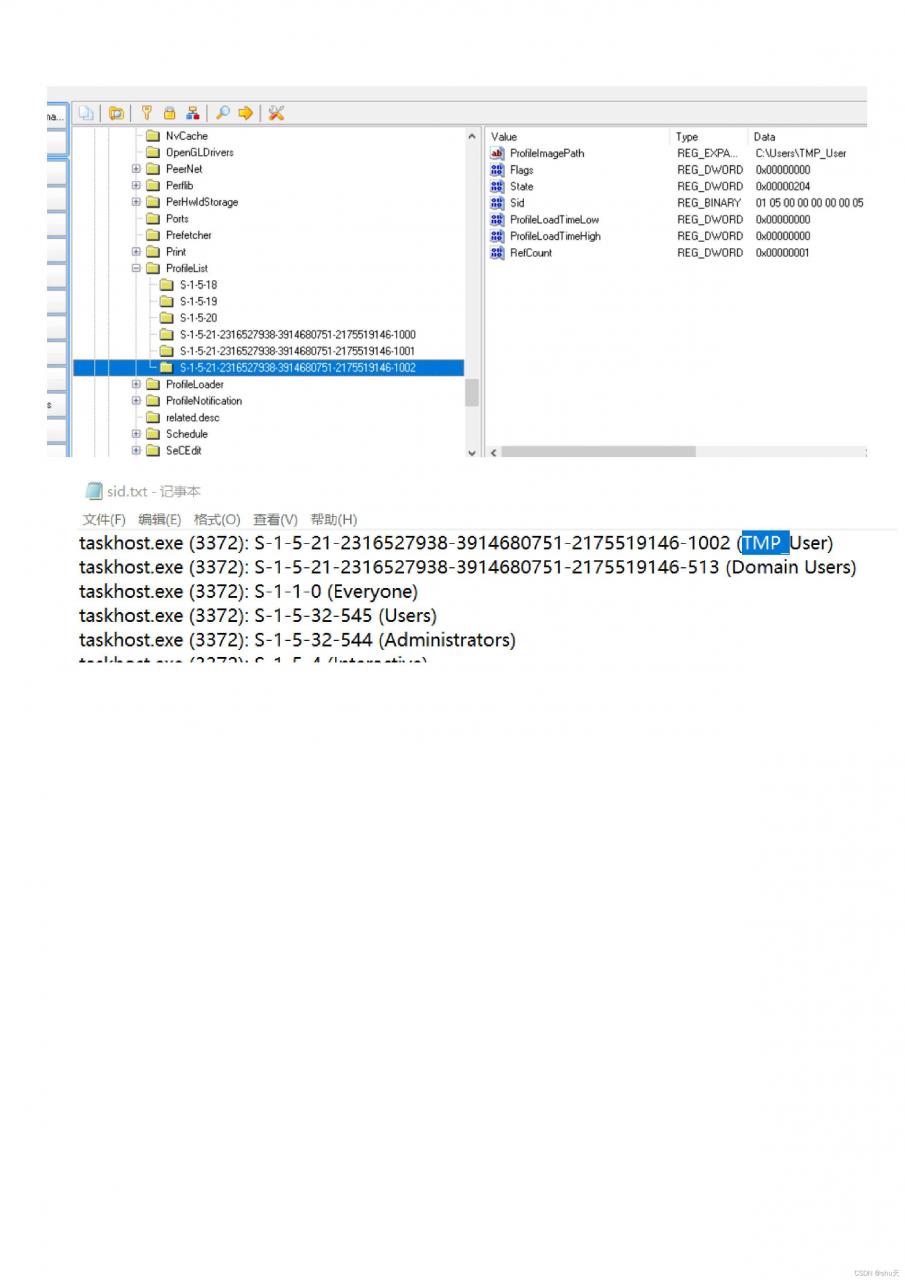Select the Ports key
The height and width of the screenshot is (1280, 905).
pos(177,218)
